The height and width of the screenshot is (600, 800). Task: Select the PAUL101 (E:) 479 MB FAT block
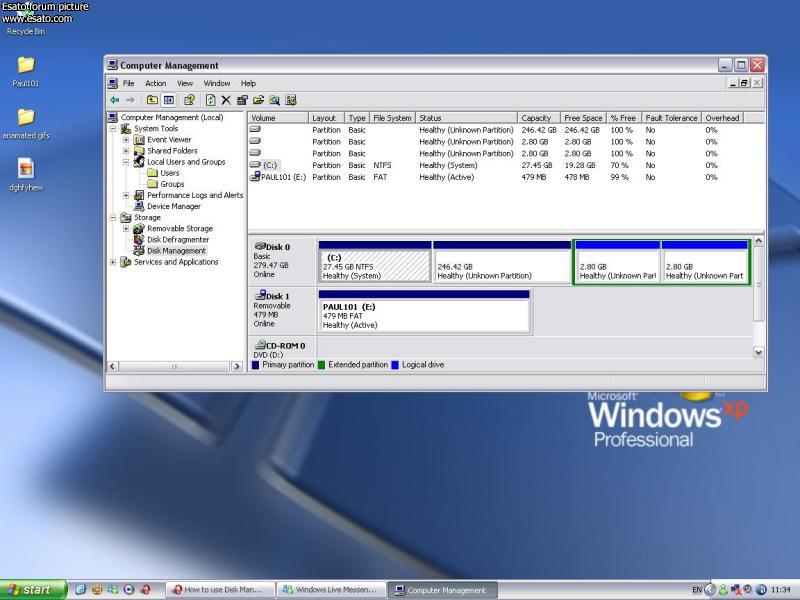(424, 311)
